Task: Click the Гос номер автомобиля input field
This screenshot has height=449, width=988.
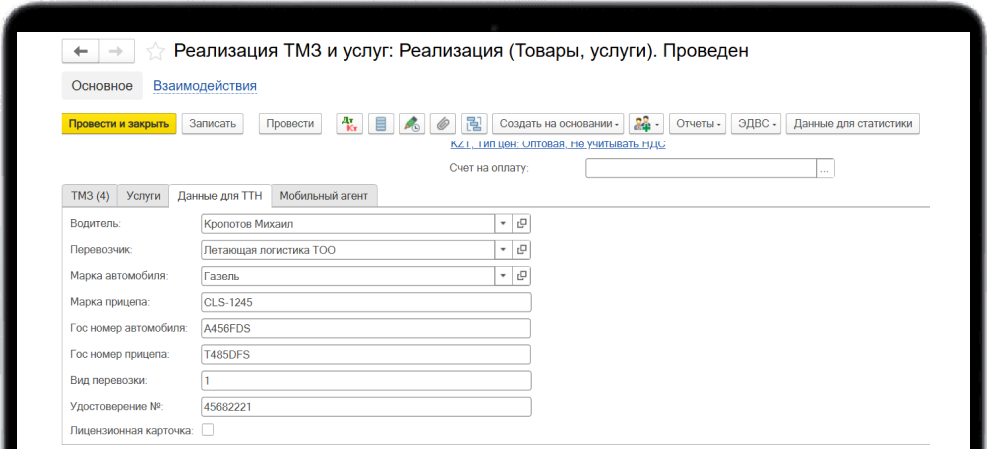Action: click(365, 328)
